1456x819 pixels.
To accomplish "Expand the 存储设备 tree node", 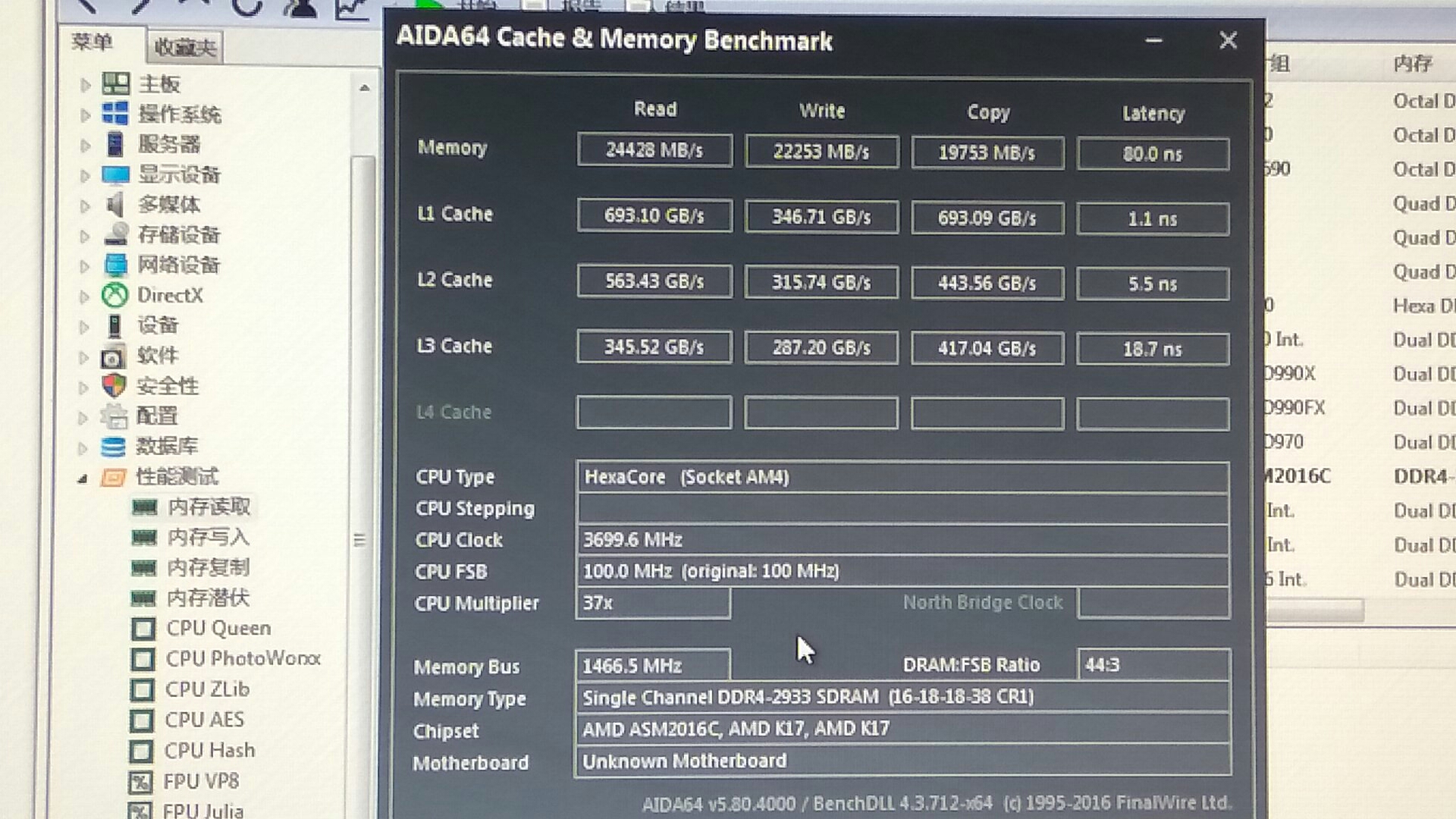I will 84,236.
